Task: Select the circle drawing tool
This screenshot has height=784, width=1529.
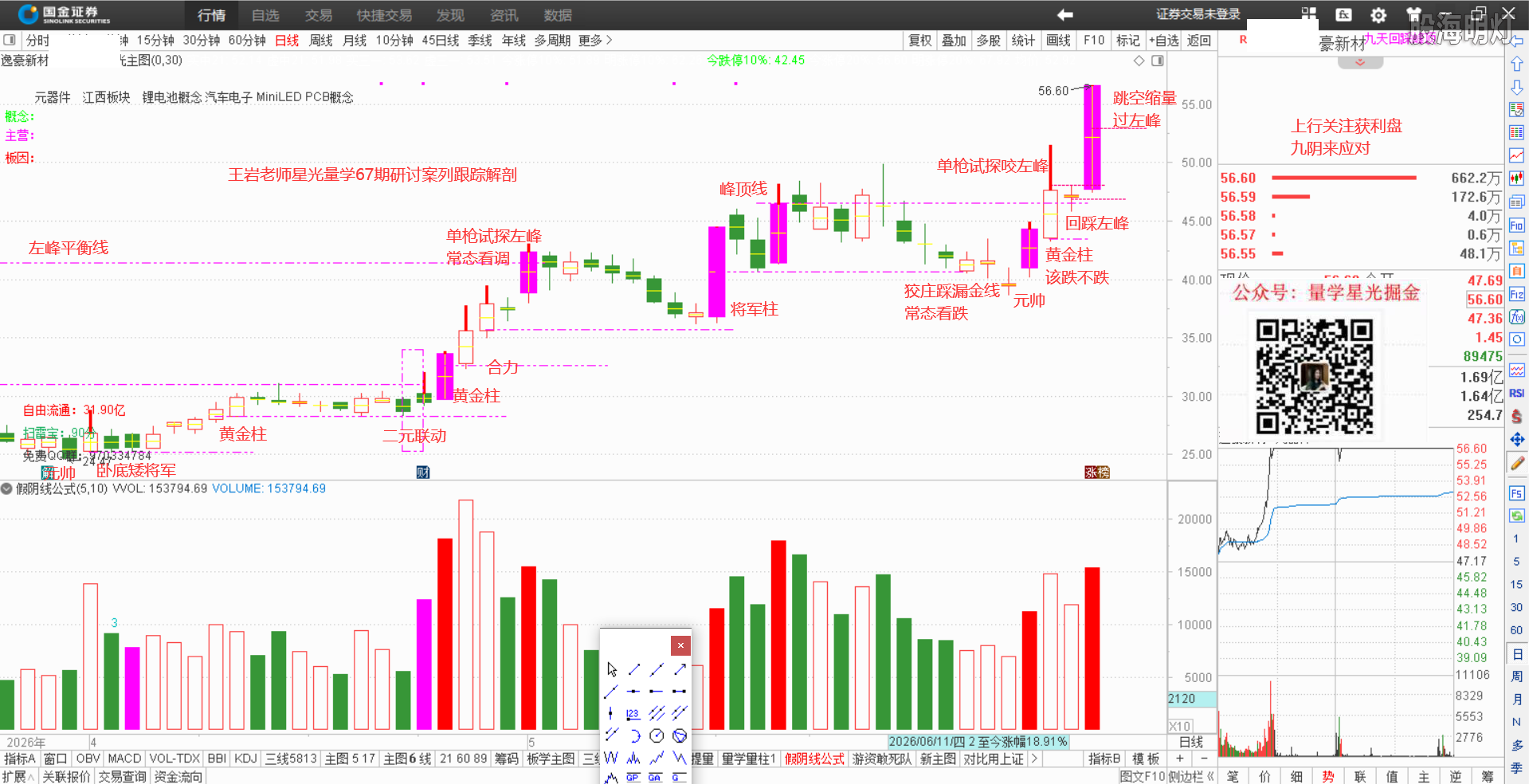Action: 657,735
